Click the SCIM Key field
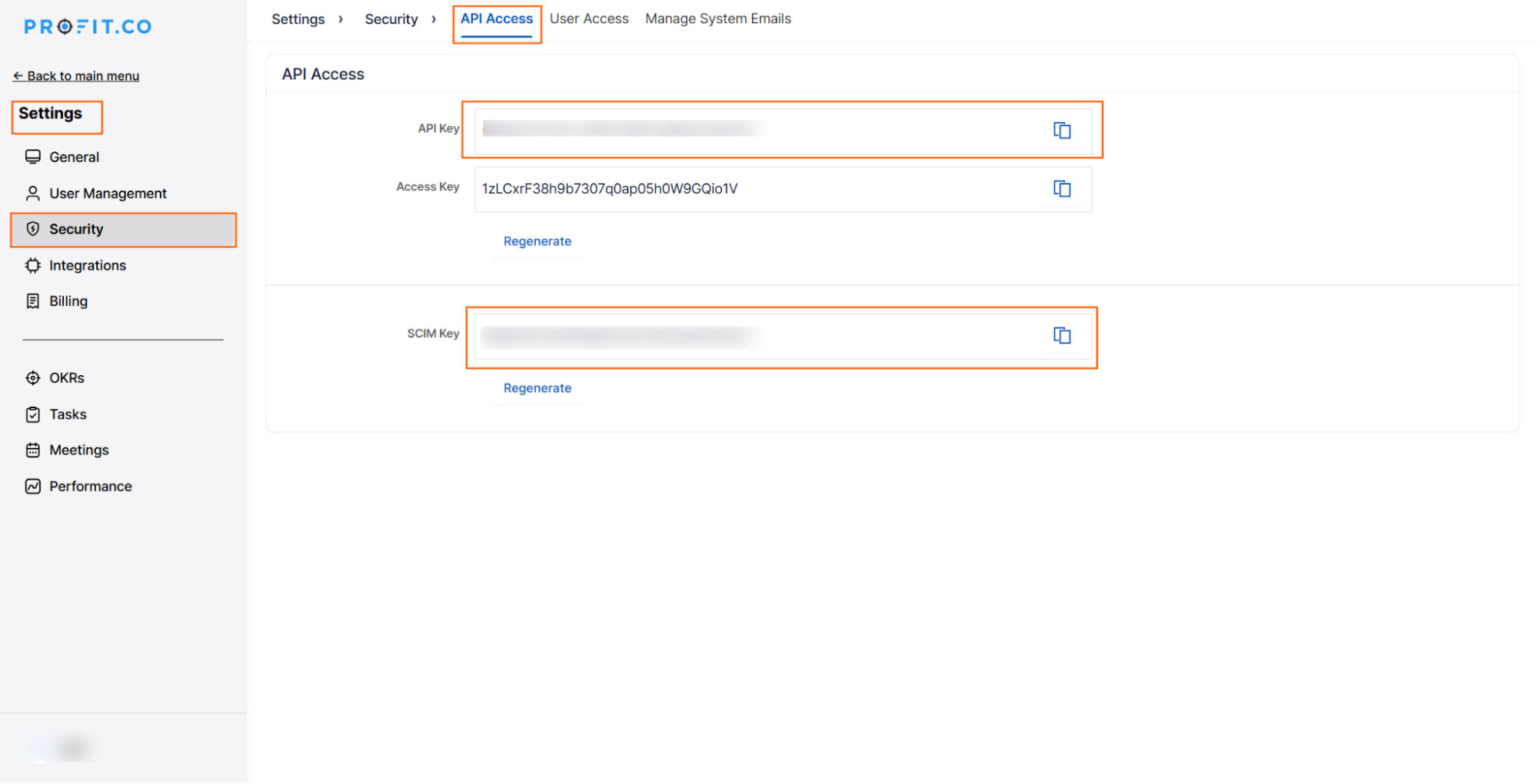Viewport: 1537px width, 784px height. point(783,336)
